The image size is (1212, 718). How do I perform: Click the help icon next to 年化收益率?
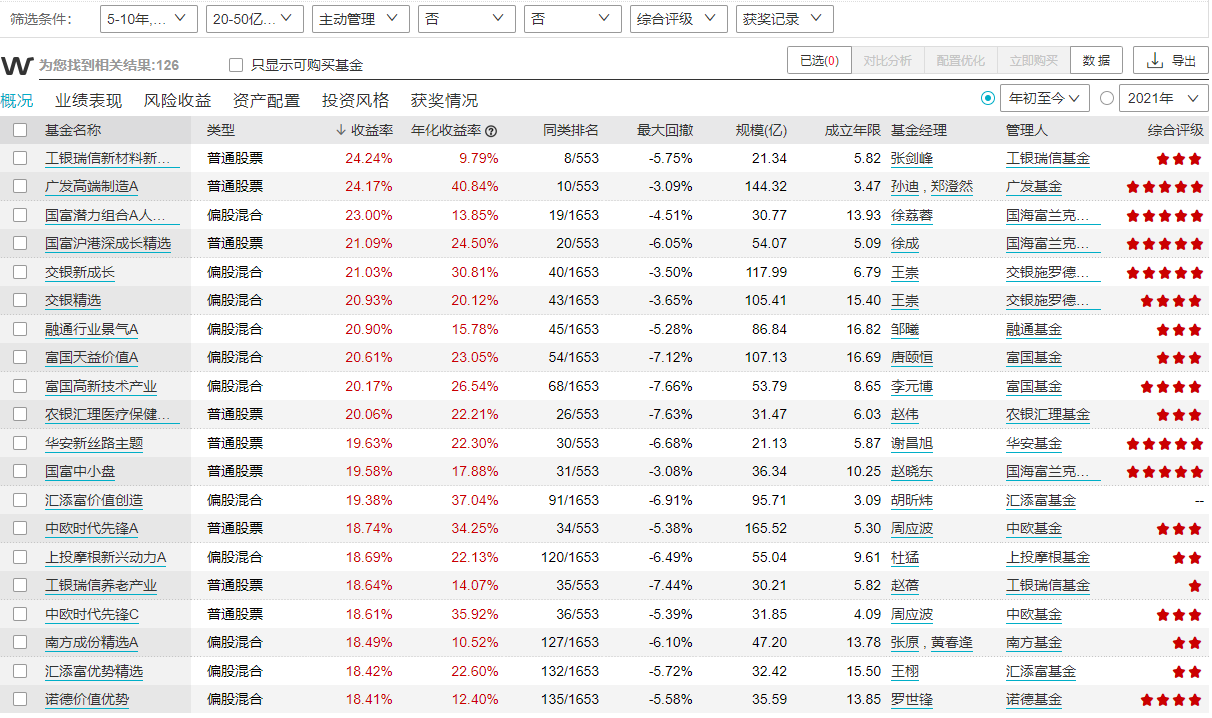(491, 131)
